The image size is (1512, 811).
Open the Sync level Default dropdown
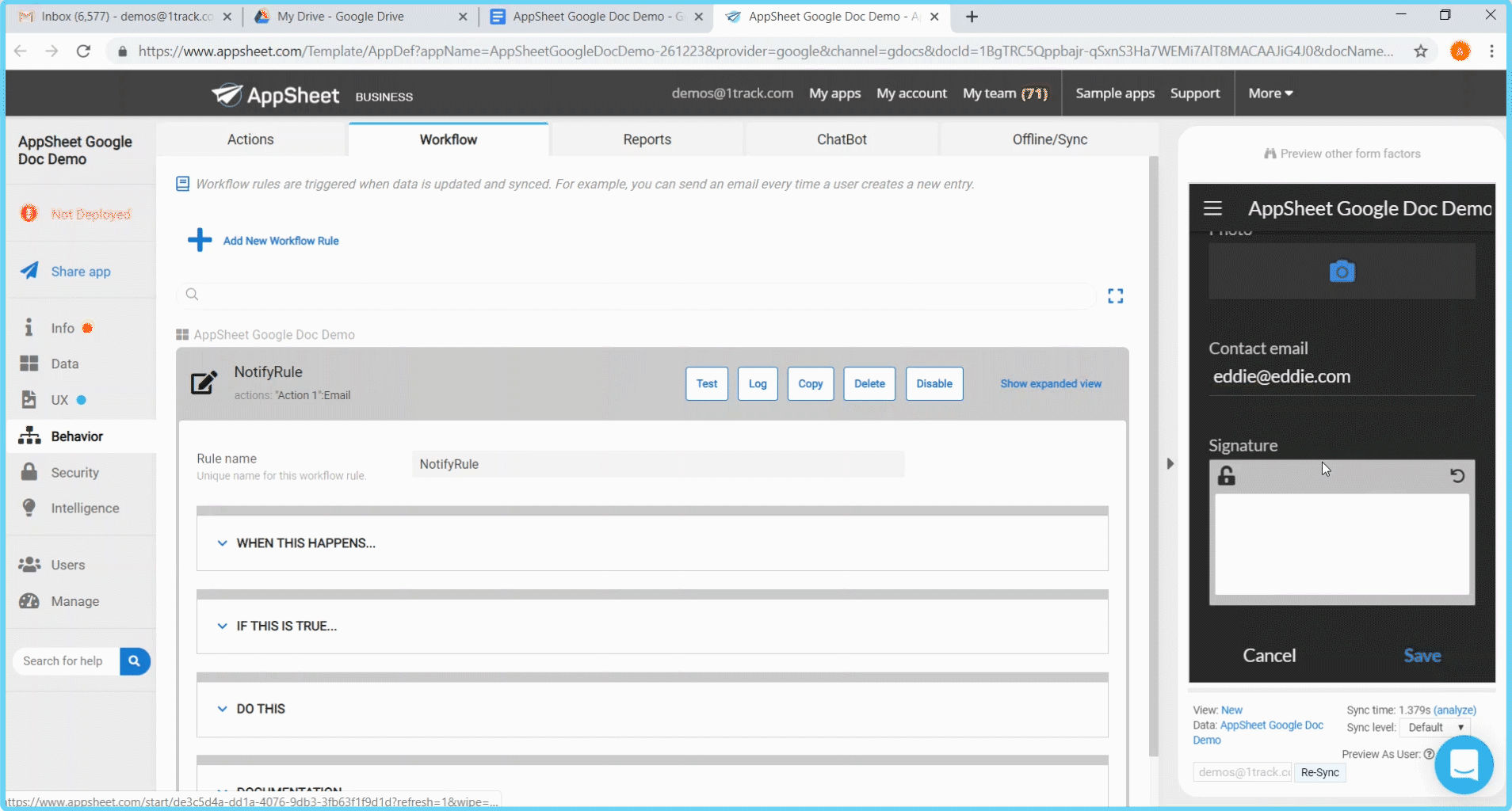click(1434, 727)
